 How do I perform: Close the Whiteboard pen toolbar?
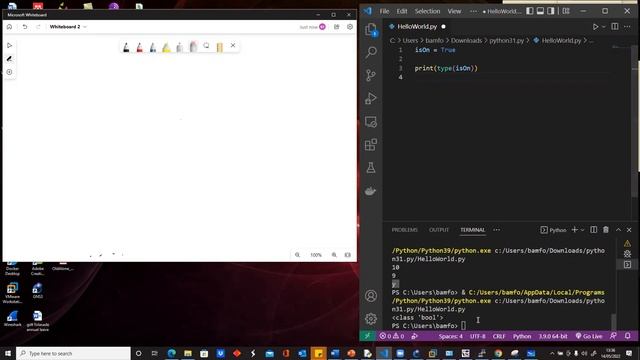(233, 45)
